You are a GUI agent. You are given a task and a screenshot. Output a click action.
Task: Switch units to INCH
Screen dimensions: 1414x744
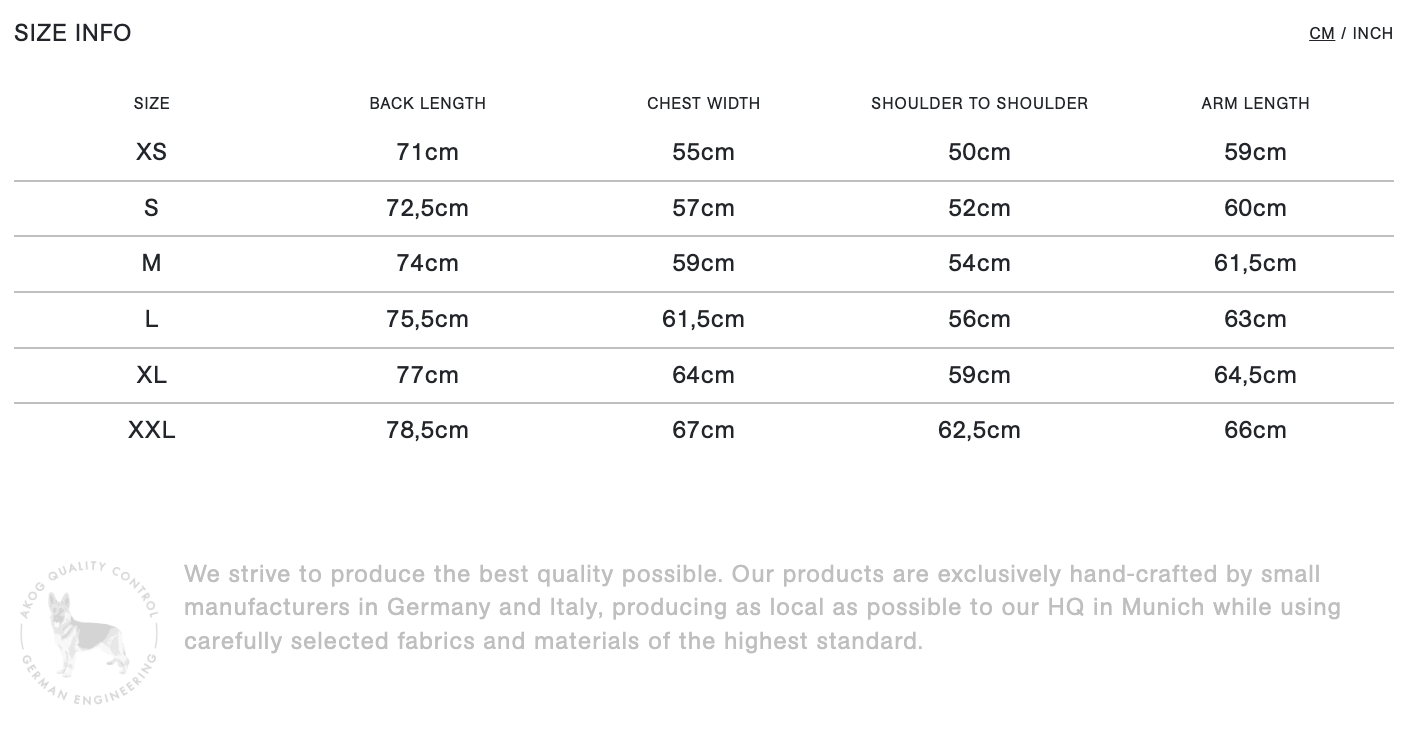(1372, 33)
